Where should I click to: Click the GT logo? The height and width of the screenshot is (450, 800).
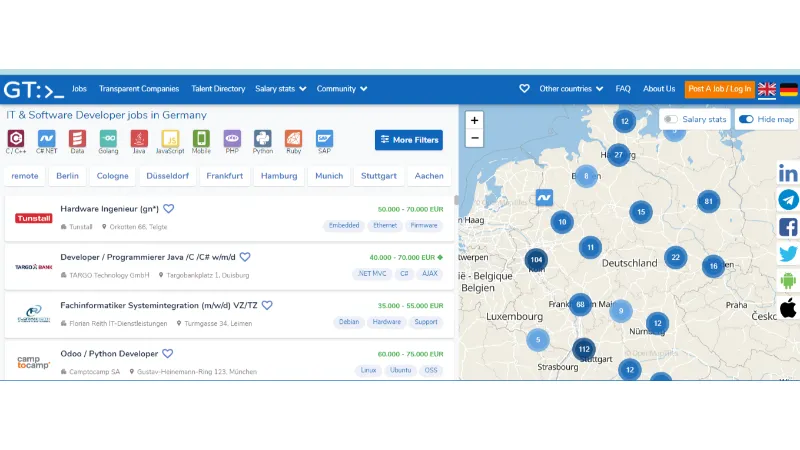pos(34,90)
